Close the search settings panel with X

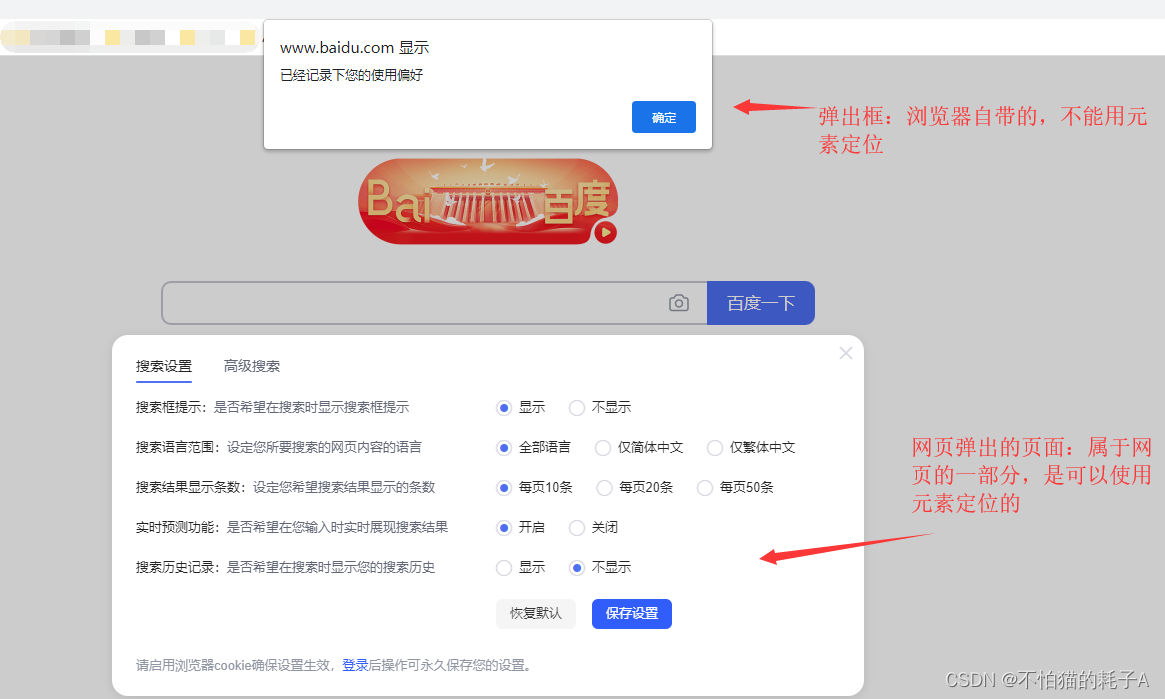[x=846, y=353]
